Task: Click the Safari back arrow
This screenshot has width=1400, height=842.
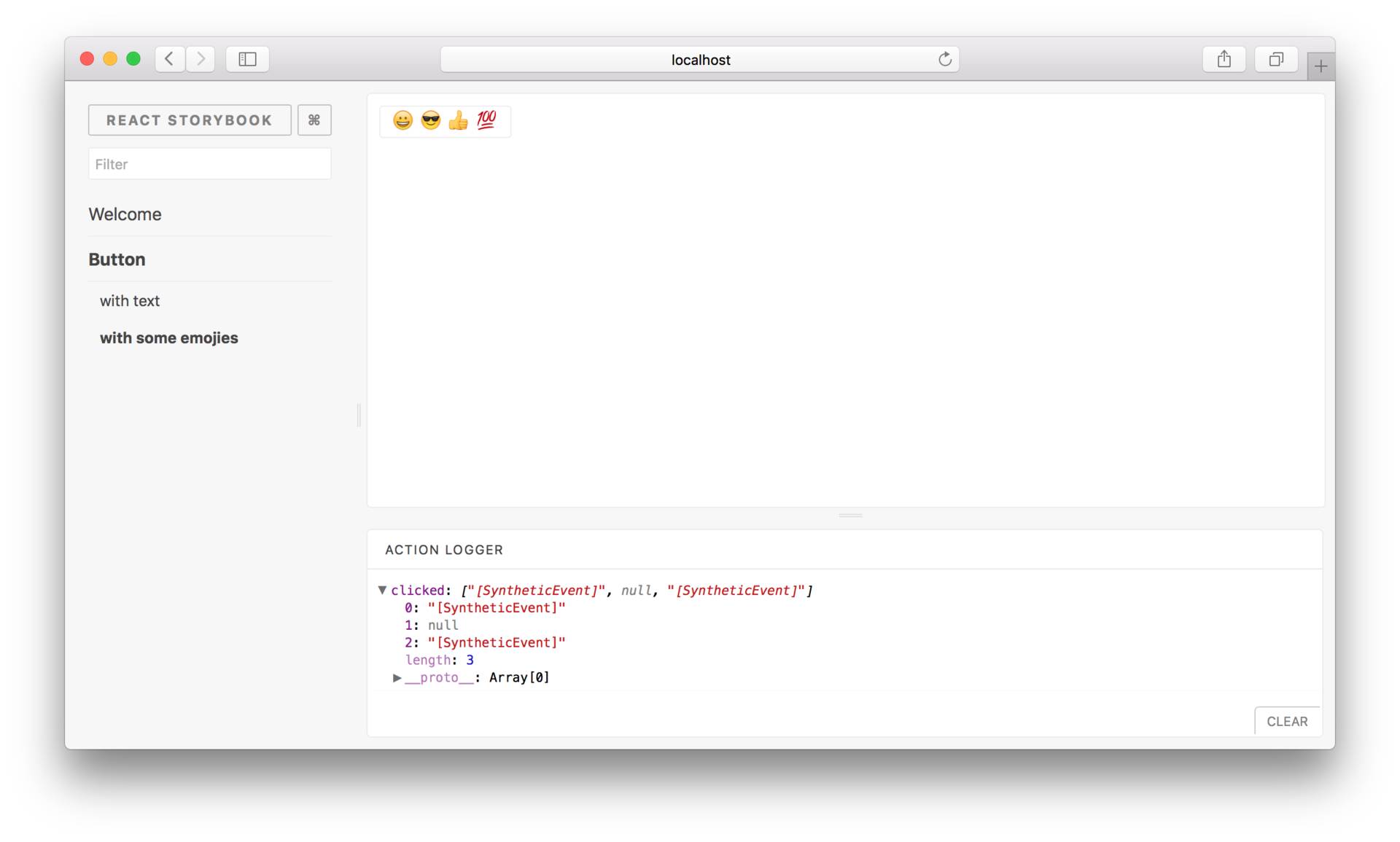Action: click(170, 59)
